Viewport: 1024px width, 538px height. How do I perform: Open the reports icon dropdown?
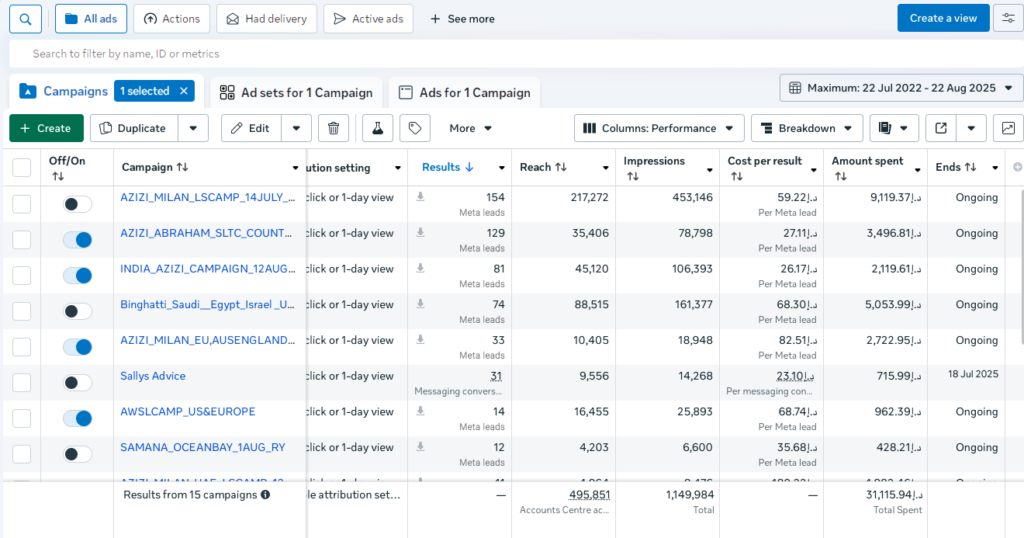(894, 128)
